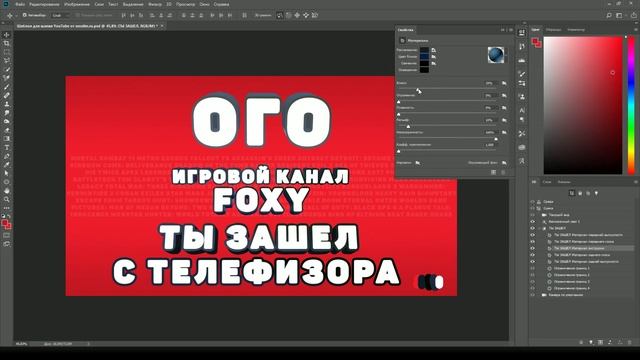Select the Zoom tool magnifier
640x360 pixels.
[7, 199]
